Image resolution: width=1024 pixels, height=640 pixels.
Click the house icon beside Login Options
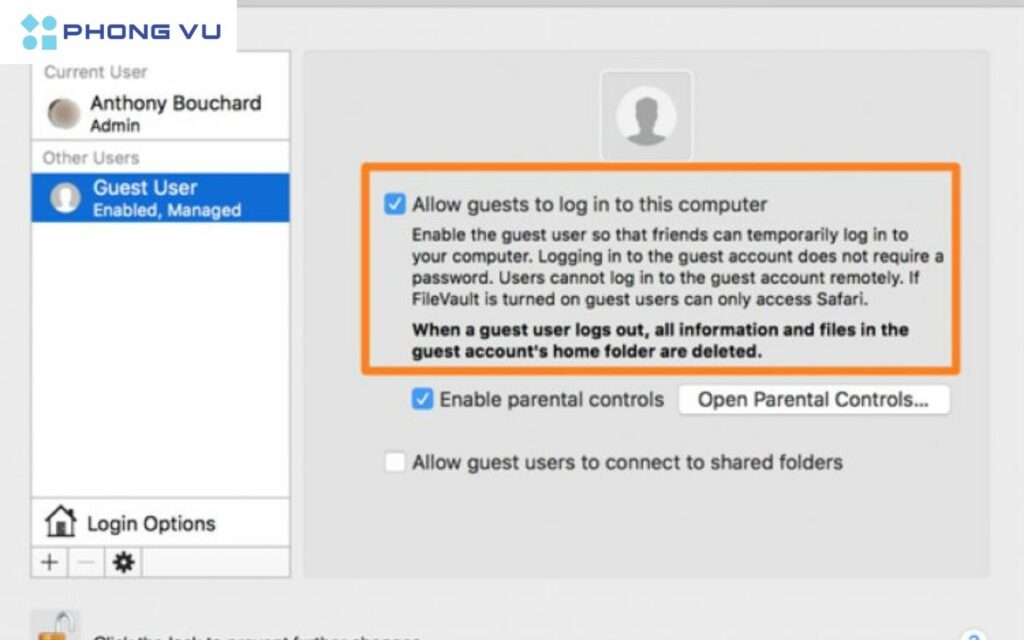(61, 522)
